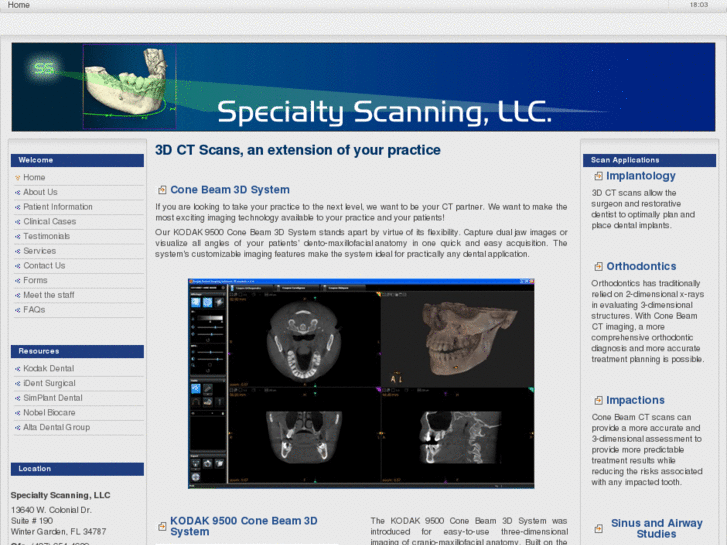The width and height of the screenshot is (727, 545).
Task: Visit Nobel Biocare resource link
Action: click(49, 413)
